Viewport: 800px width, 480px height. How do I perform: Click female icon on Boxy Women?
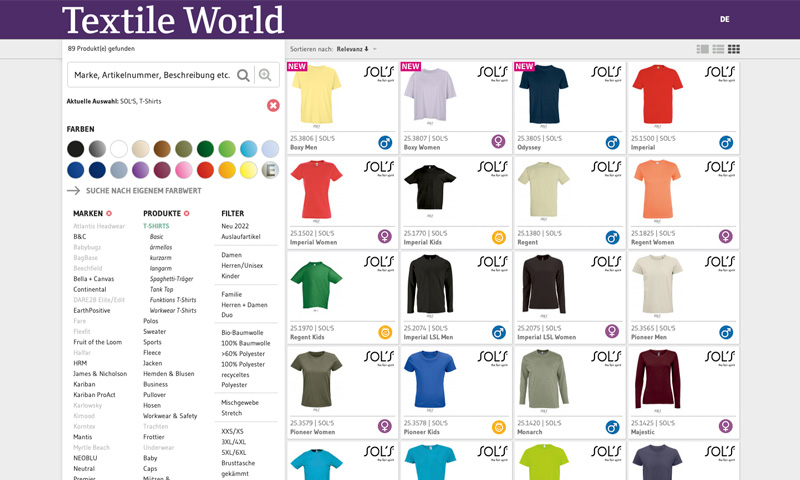(x=498, y=141)
